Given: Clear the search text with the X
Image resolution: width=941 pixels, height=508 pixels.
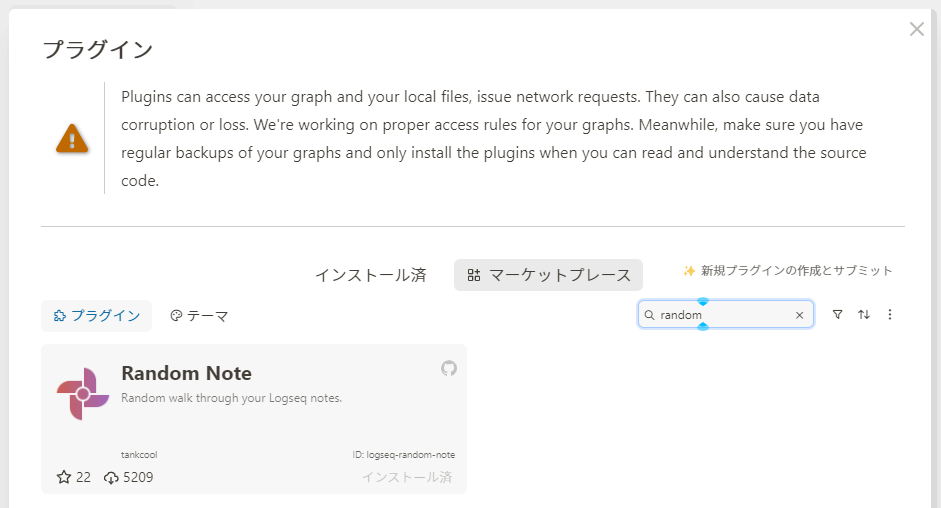Looking at the screenshot, I should 799,315.
